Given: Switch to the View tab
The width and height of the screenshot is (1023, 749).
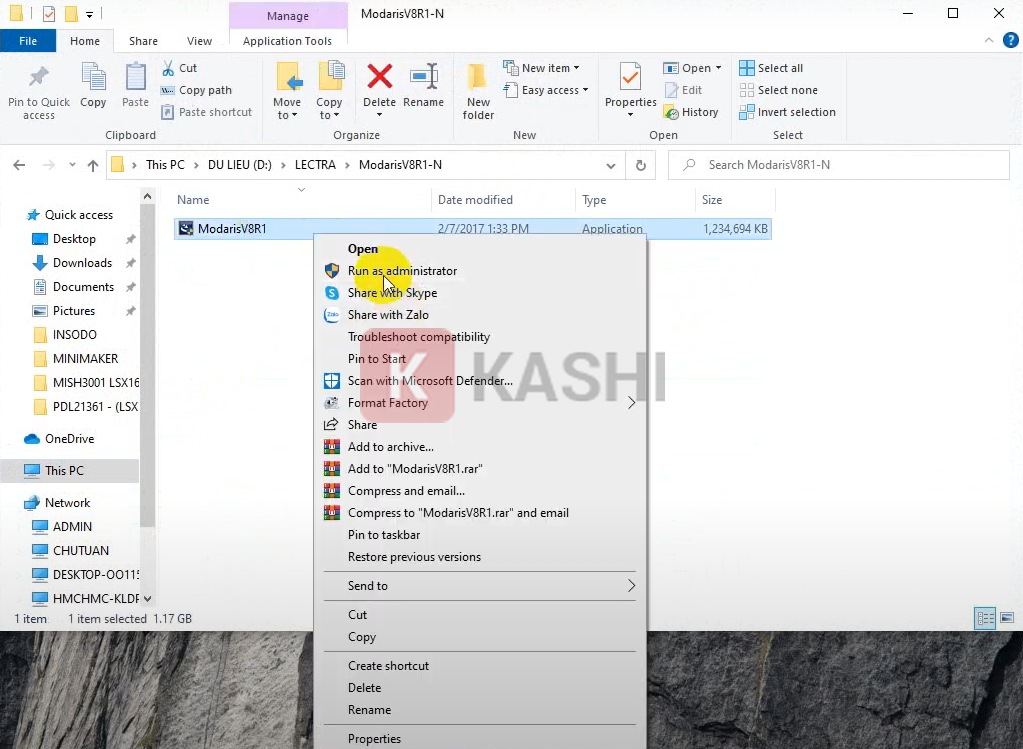Looking at the screenshot, I should 199,41.
